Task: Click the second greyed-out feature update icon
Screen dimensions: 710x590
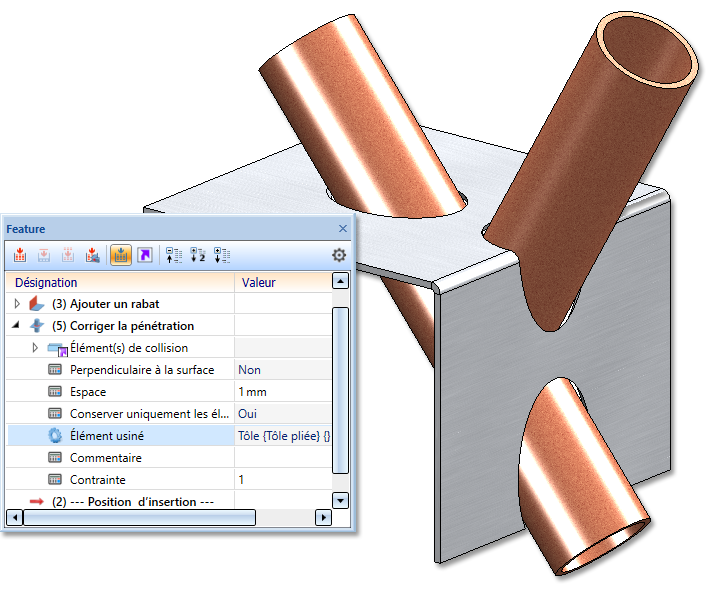Action: (44, 255)
